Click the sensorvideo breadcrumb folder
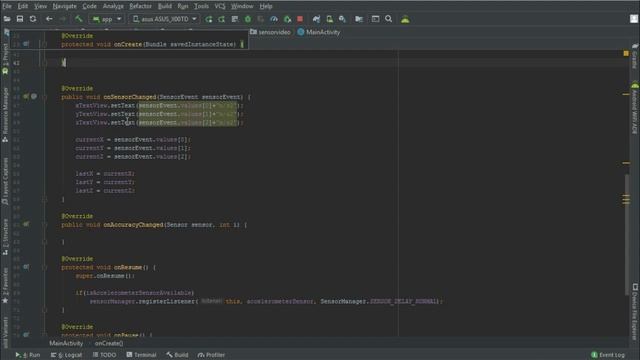 click(270, 32)
